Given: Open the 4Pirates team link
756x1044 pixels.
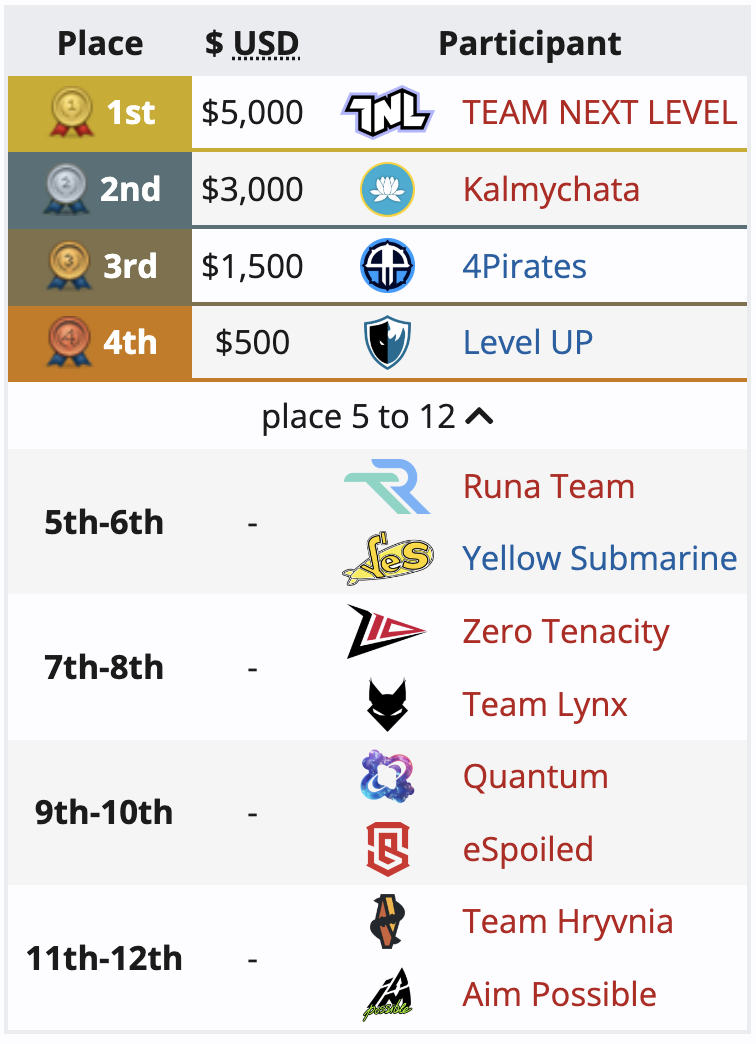Looking at the screenshot, I should pos(524,266).
